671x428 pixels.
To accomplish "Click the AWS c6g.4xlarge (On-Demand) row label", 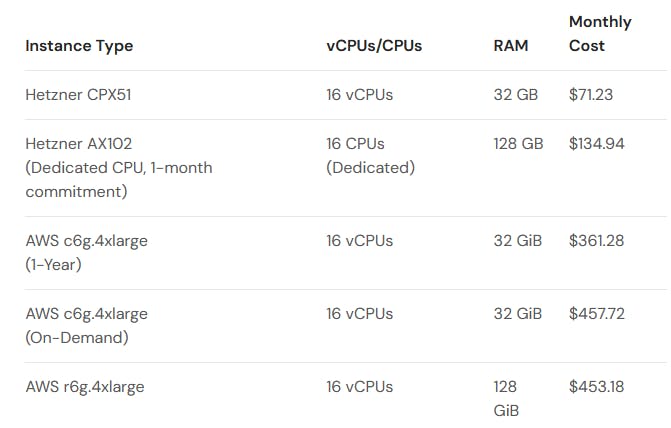I will coord(86,326).
